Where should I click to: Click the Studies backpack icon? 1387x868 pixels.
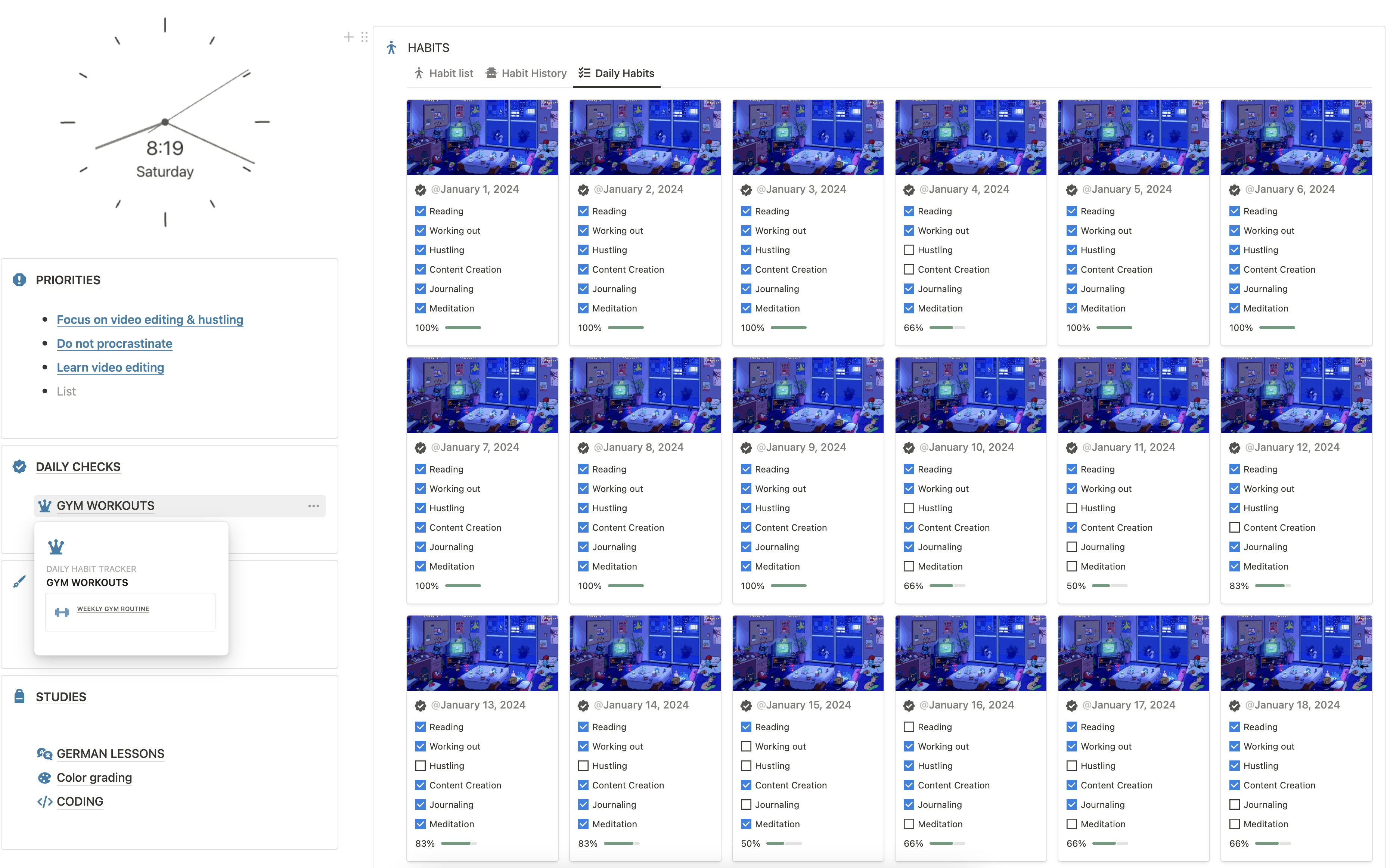click(x=19, y=696)
